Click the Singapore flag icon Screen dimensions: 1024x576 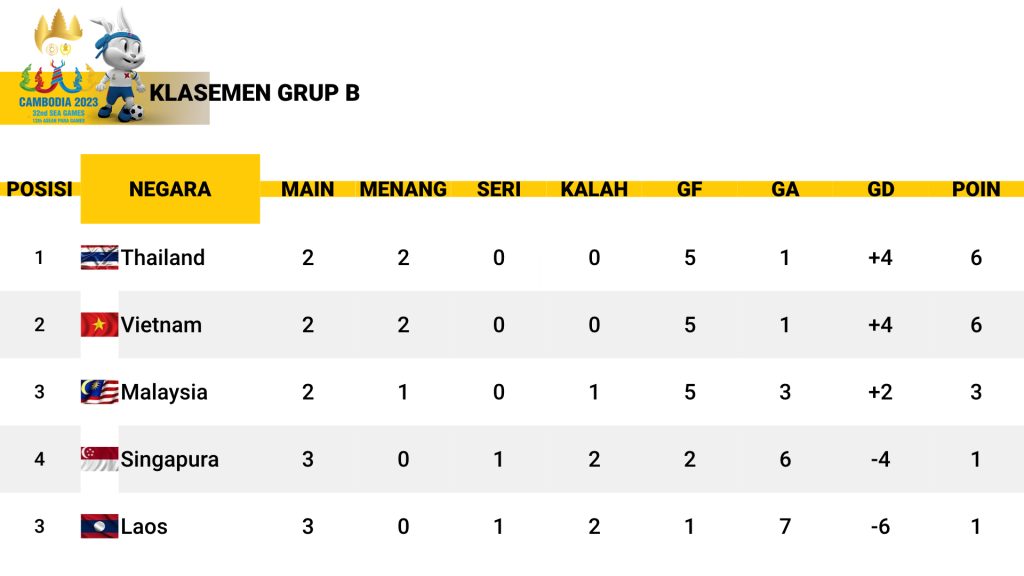point(99,459)
